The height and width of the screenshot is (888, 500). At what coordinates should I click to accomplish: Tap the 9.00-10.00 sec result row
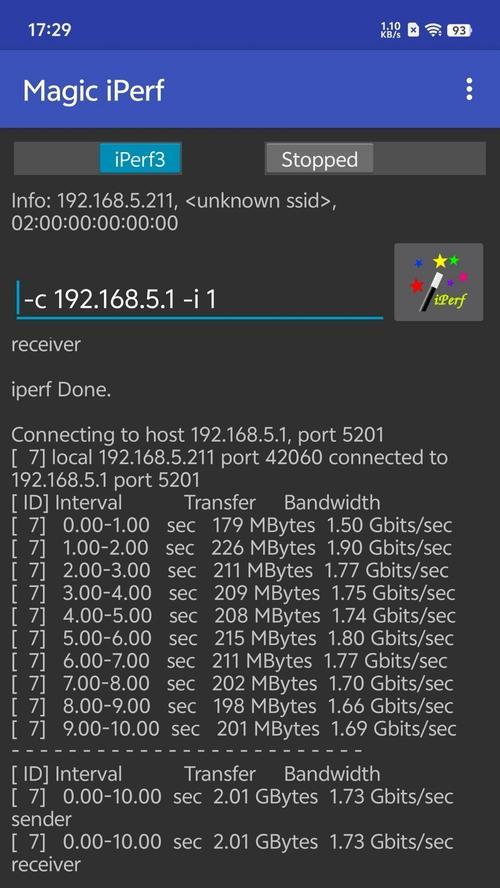[x=234, y=729]
